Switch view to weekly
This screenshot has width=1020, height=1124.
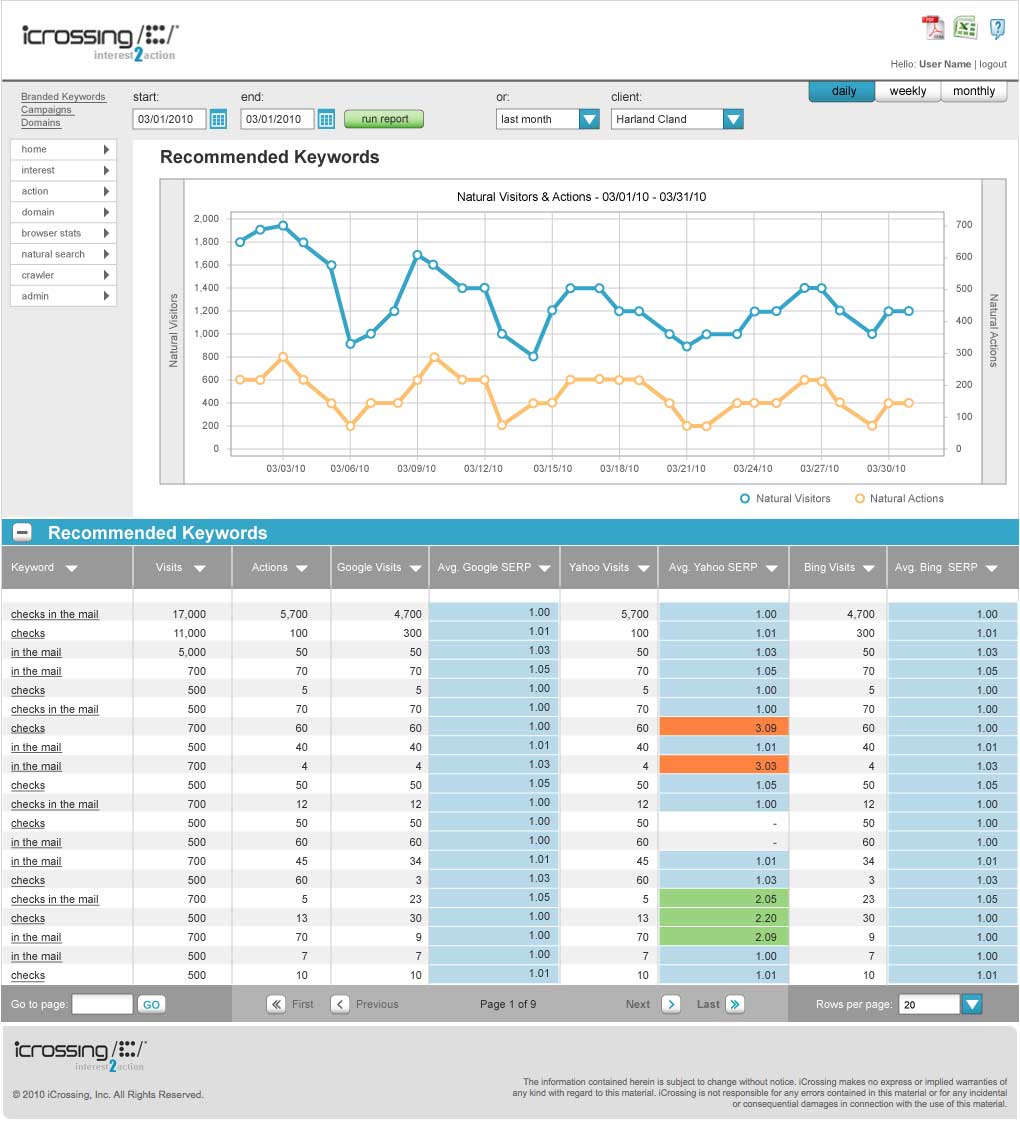pos(907,91)
